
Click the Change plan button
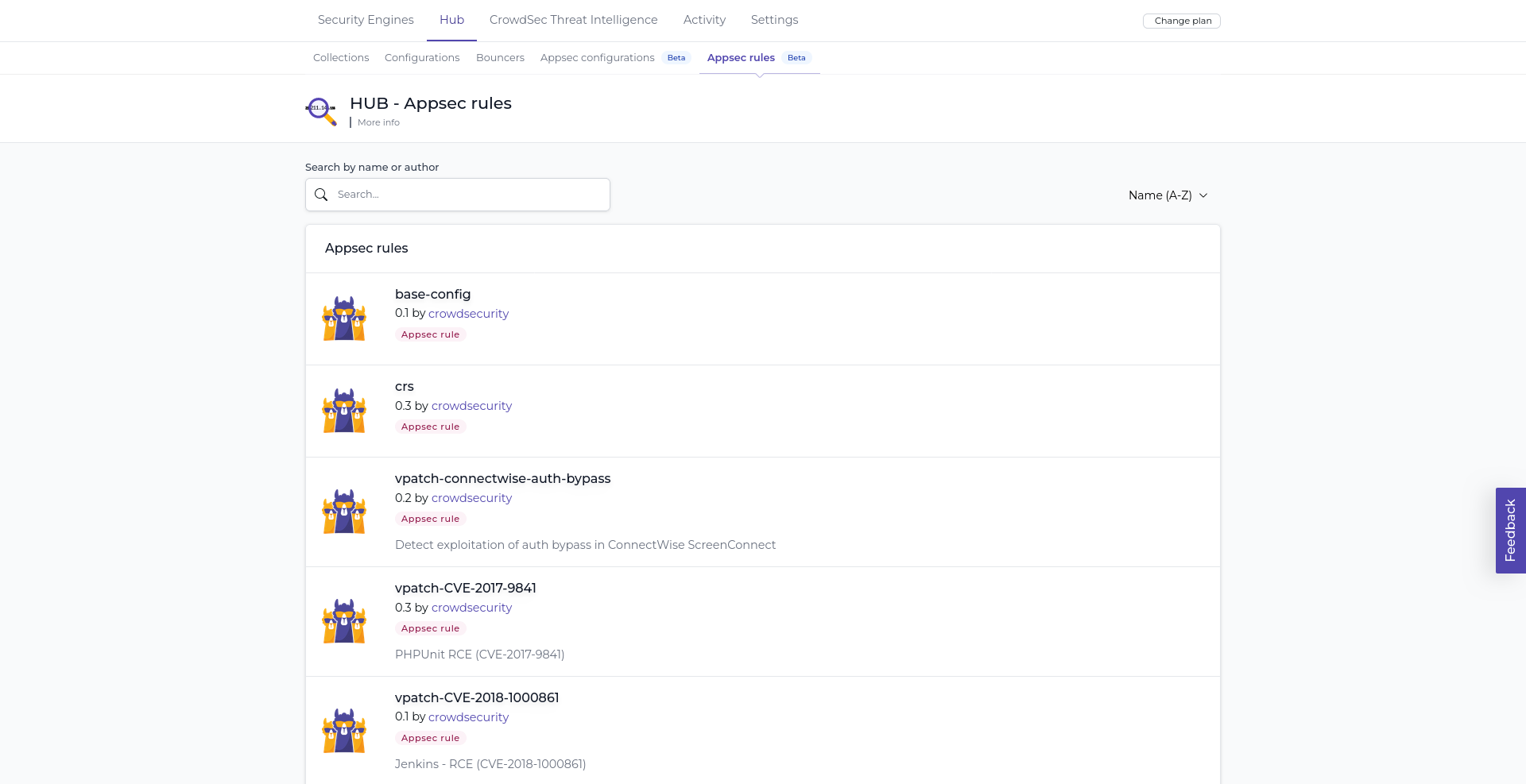click(1181, 21)
